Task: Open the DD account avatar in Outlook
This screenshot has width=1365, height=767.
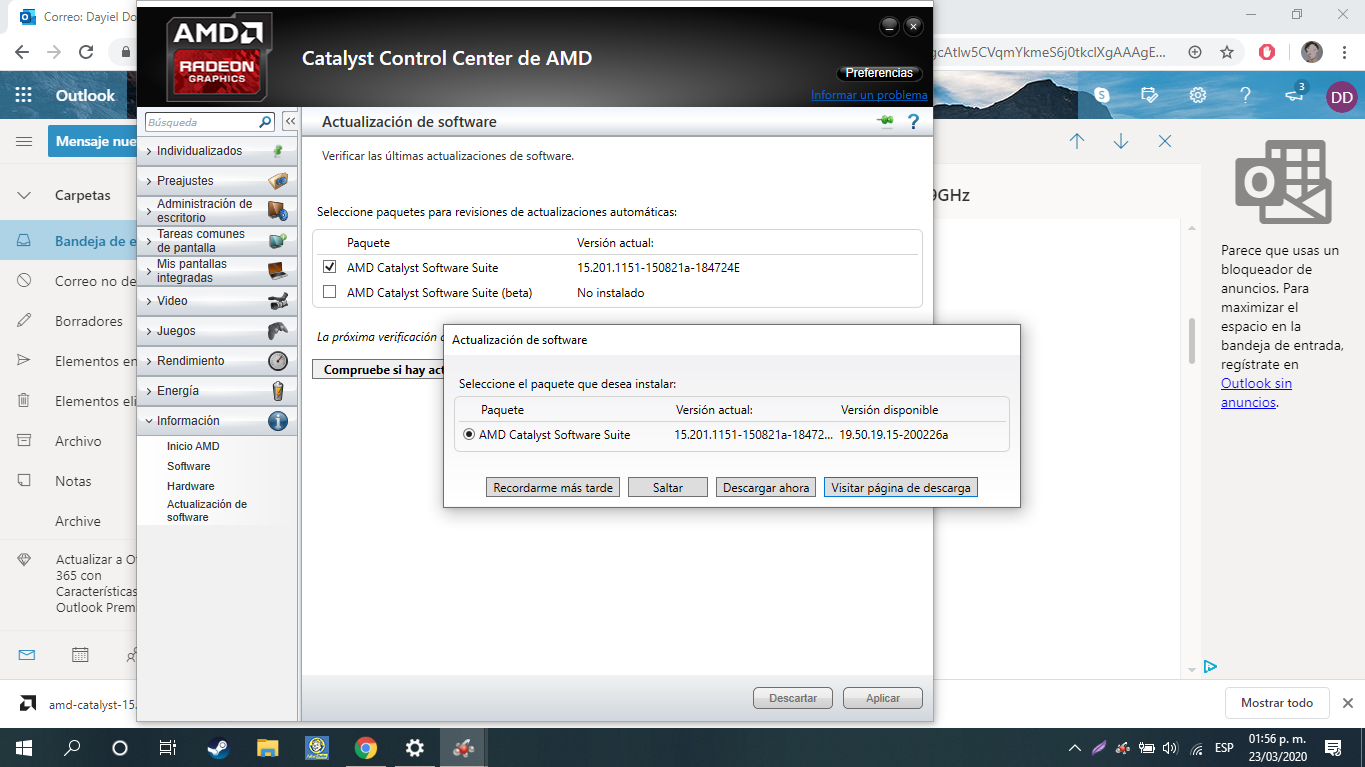Action: [x=1342, y=97]
